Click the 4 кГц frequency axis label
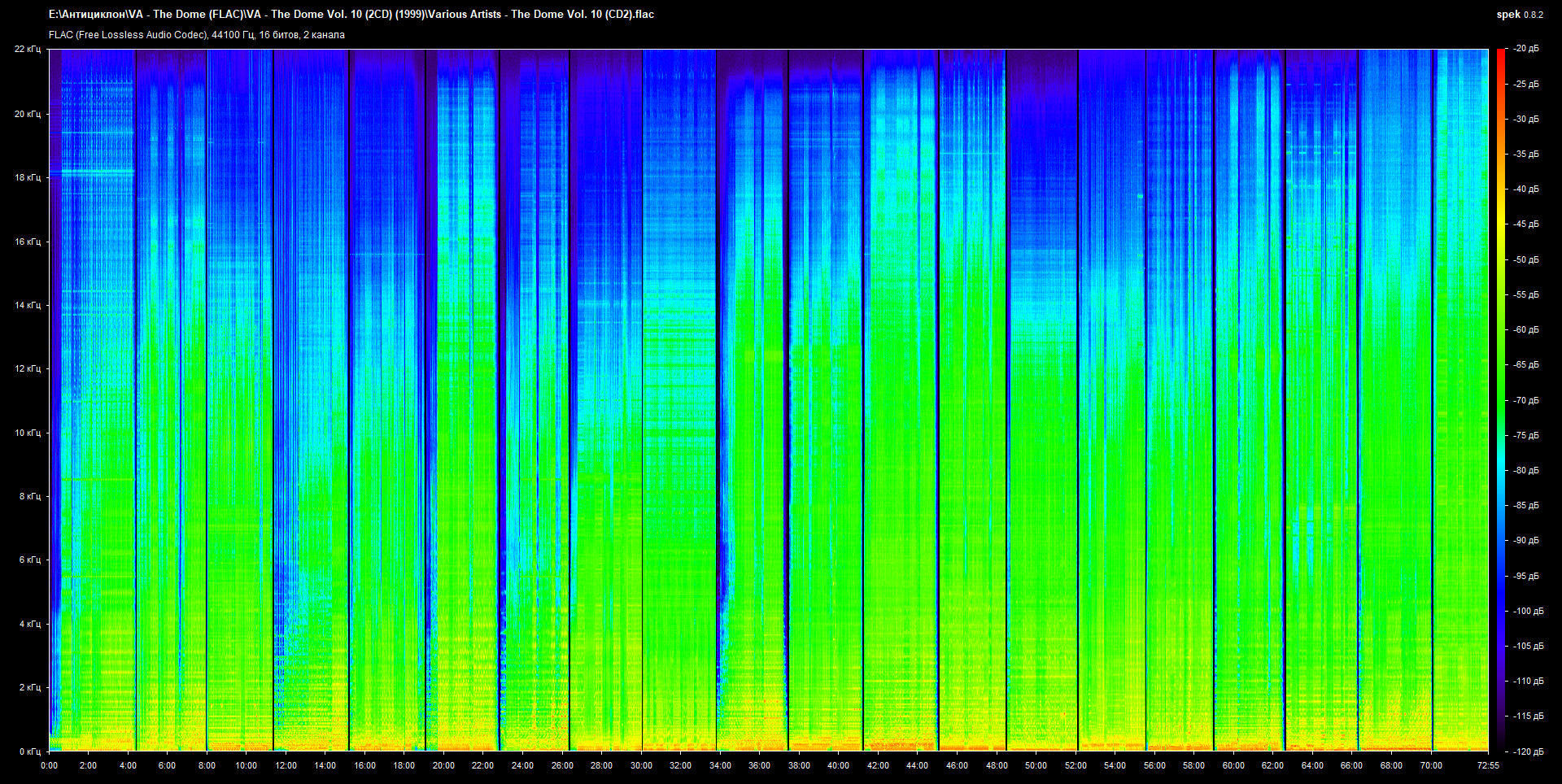Image resolution: width=1562 pixels, height=784 pixels. [x=30, y=624]
